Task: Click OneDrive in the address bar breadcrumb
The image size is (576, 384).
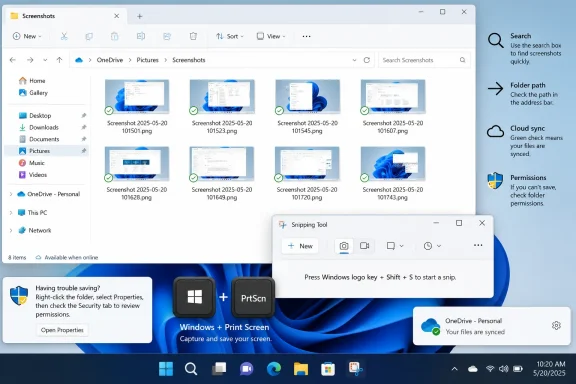Action: click(109, 60)
